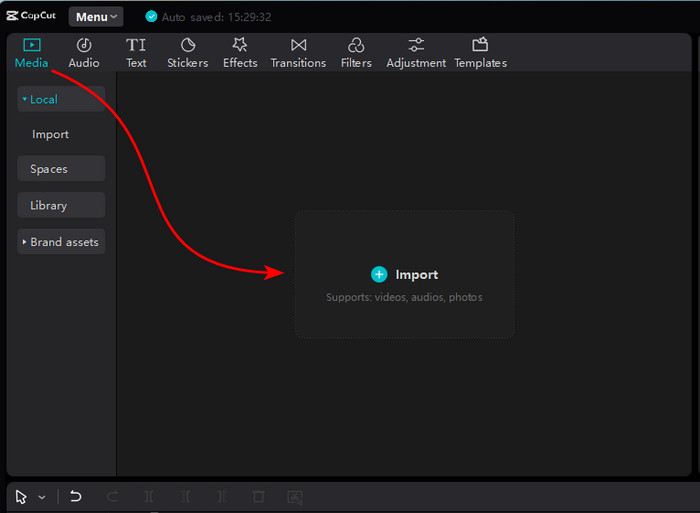Screen dimensions: 700x513
Task: Open the Audio panel icon
Action: pyautogui.click(x=84, y=45)
